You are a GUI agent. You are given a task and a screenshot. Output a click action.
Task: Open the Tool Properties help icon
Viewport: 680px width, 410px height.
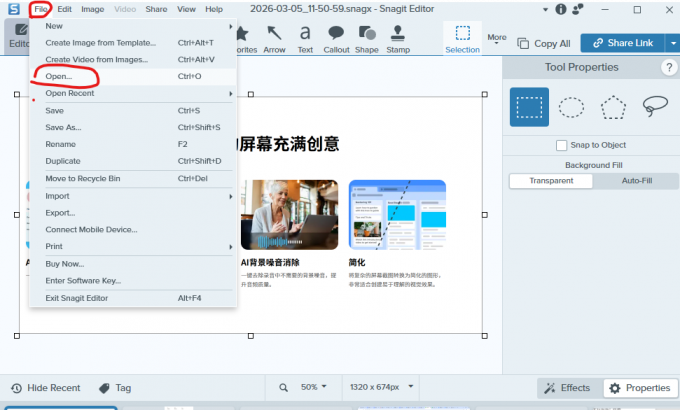tap(669, 68)
